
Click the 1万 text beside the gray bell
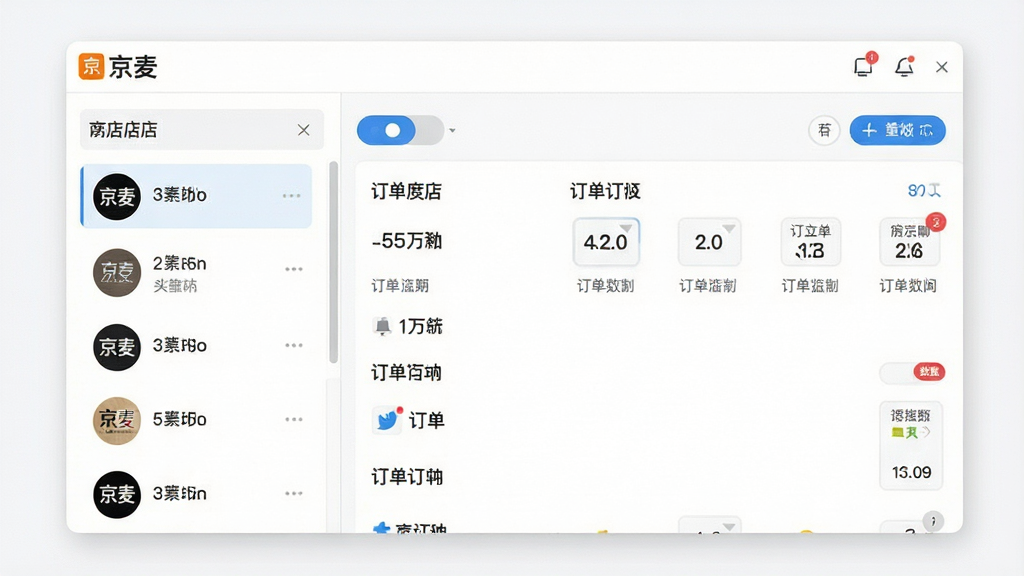click(x=421, y=326)
